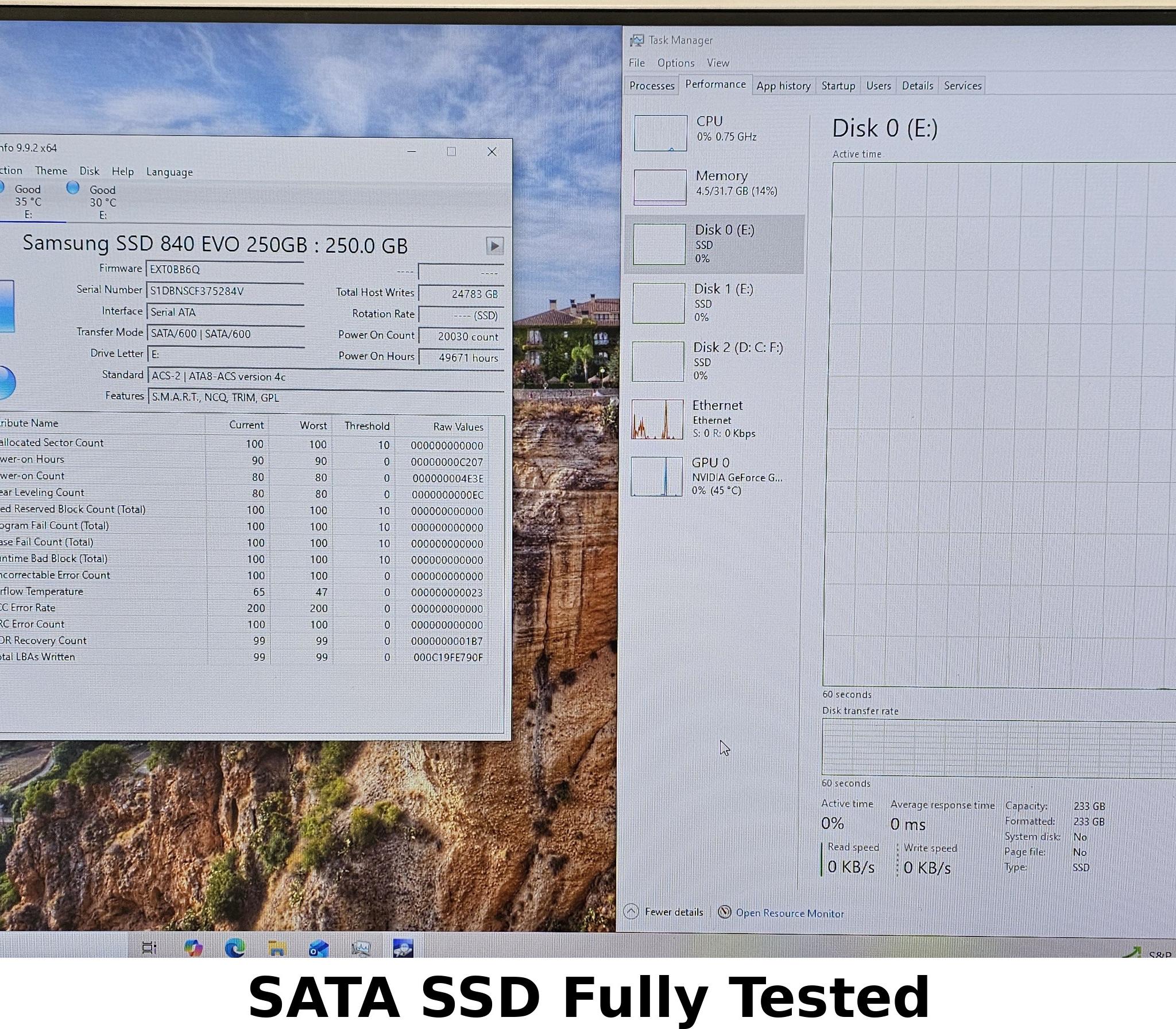Viewport: 1176px width, 1029px height.
Task: Open Resource Monitor link
Action: pyautogui.click(x=790, y=913)
